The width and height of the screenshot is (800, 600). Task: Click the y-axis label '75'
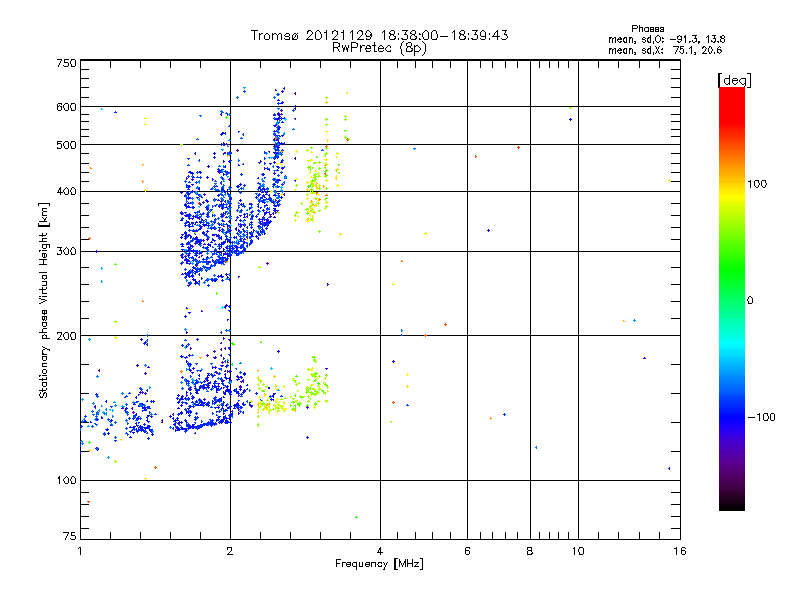70,536
